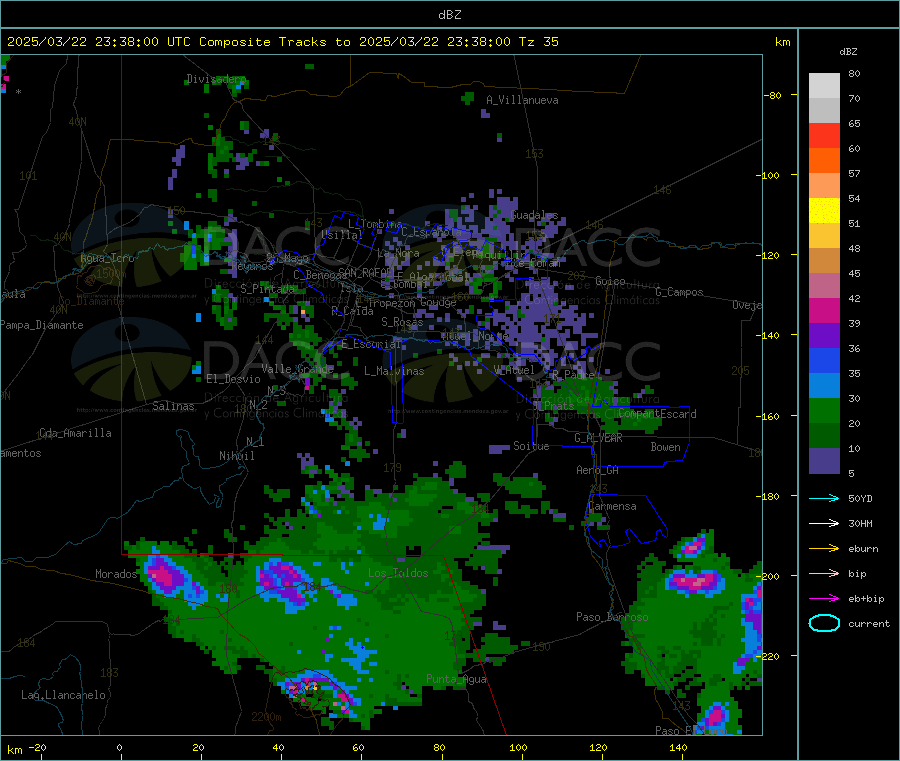Click the A_Villanueva label on the map

(x=522, y=100)
